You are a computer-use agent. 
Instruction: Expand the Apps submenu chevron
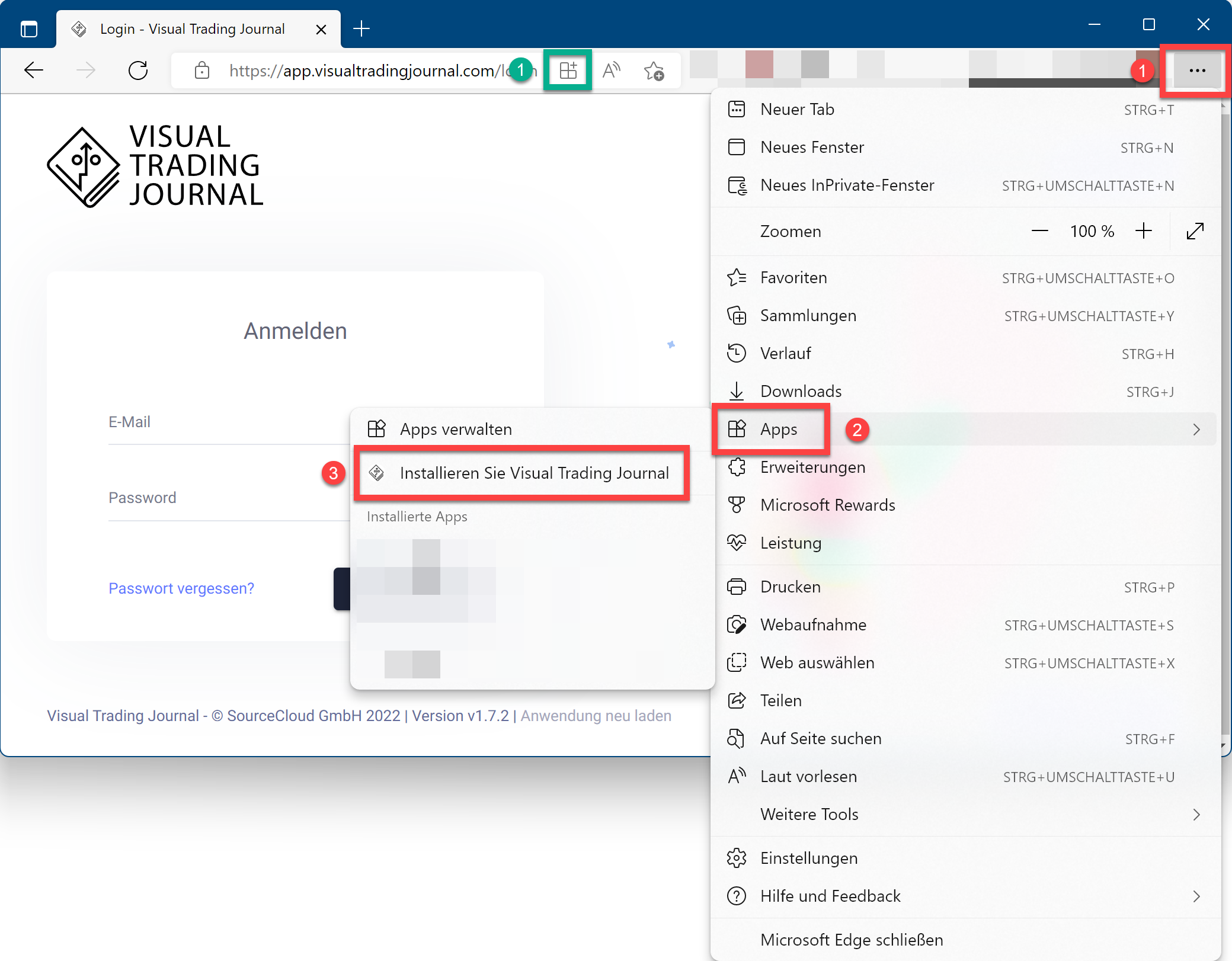[1196, 430]
